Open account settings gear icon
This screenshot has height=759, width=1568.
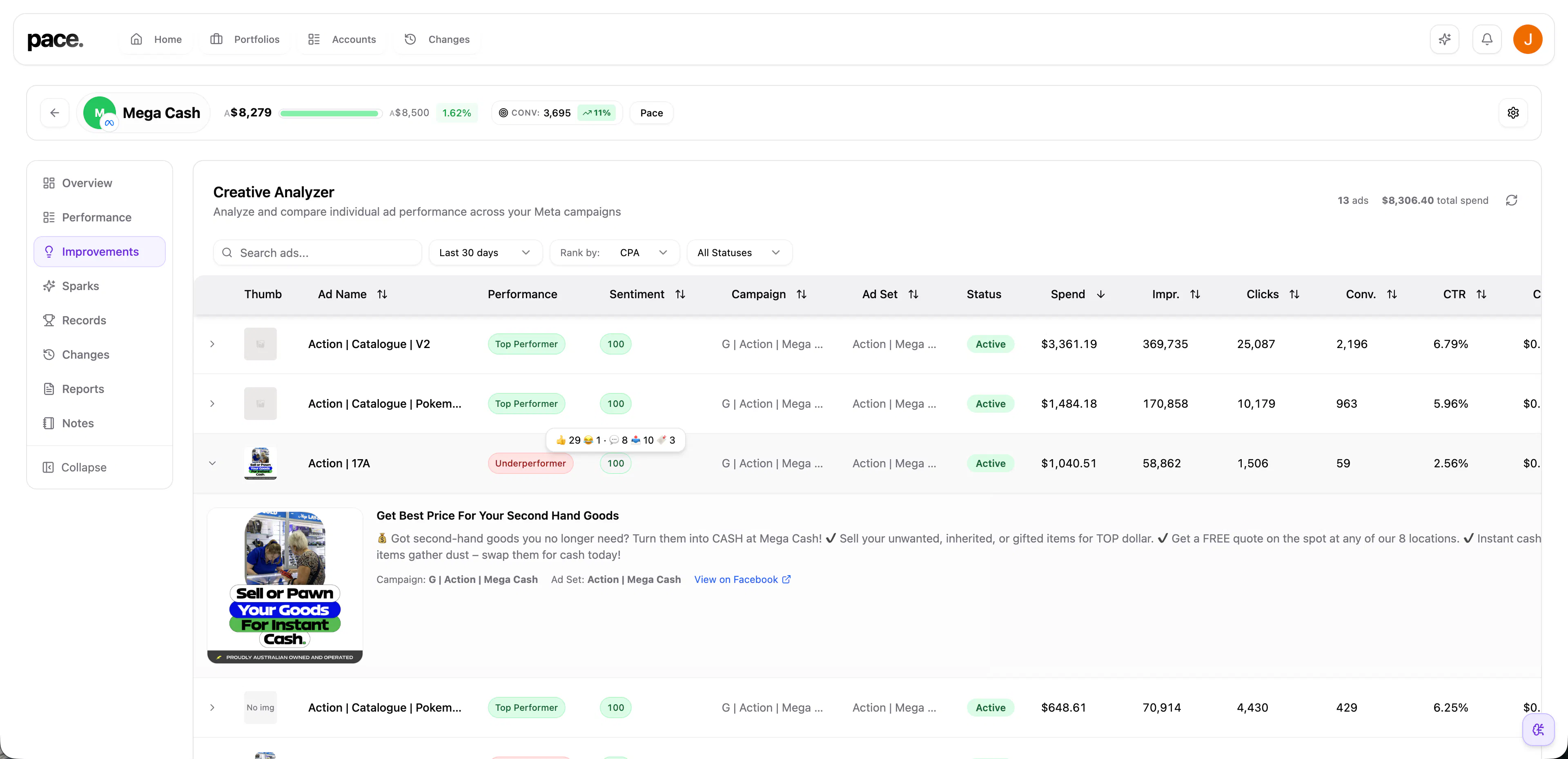[1513, 113]
